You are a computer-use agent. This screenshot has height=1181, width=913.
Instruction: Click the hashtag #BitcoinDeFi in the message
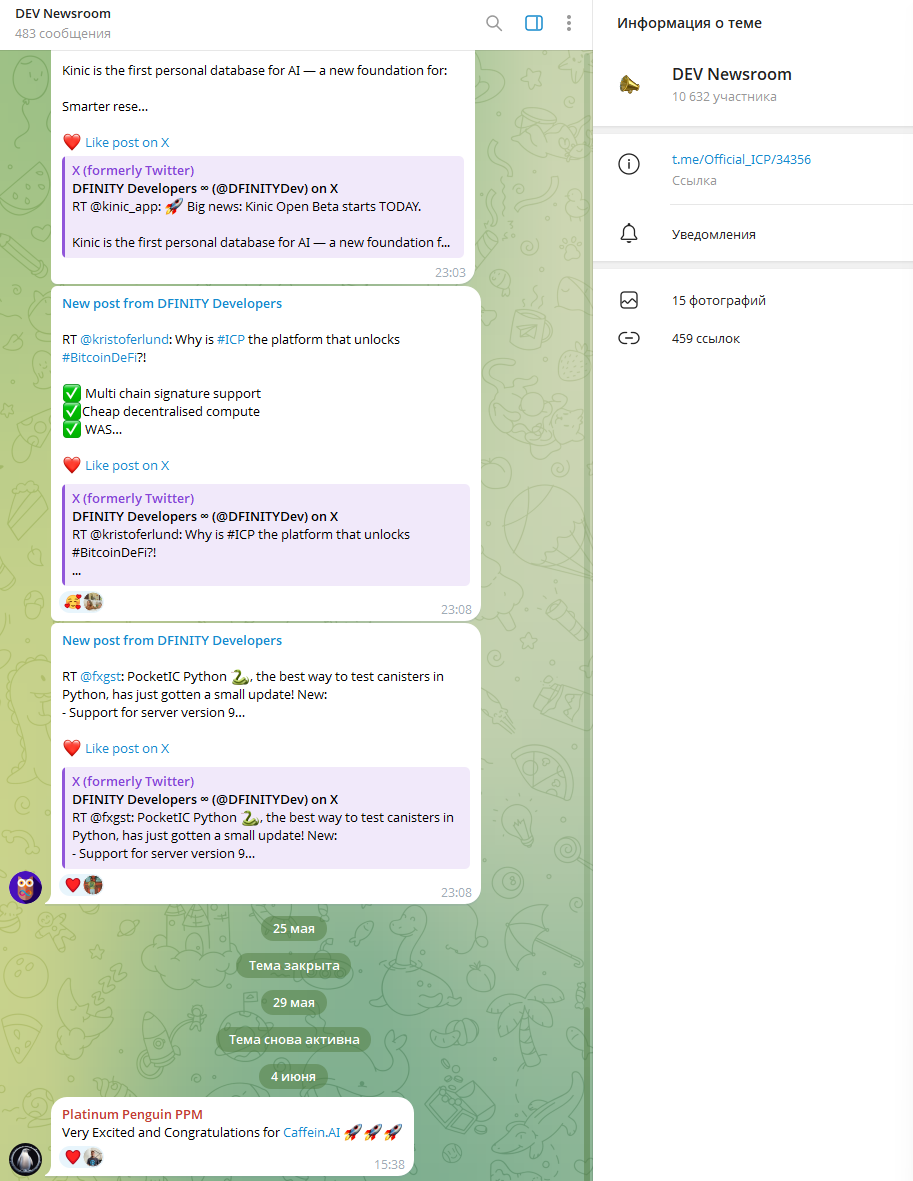coord(98,356)
